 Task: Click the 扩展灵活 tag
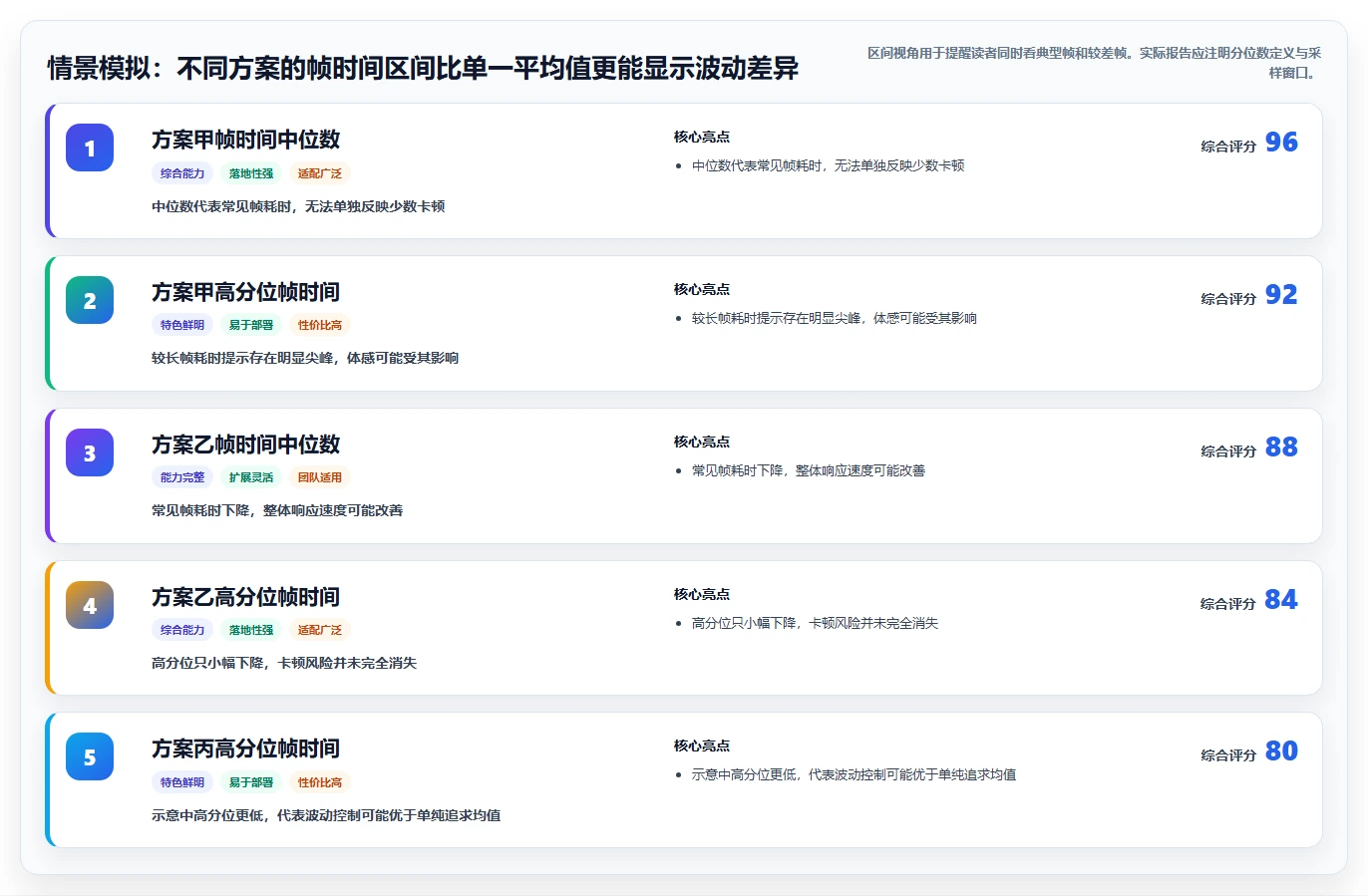251,477
